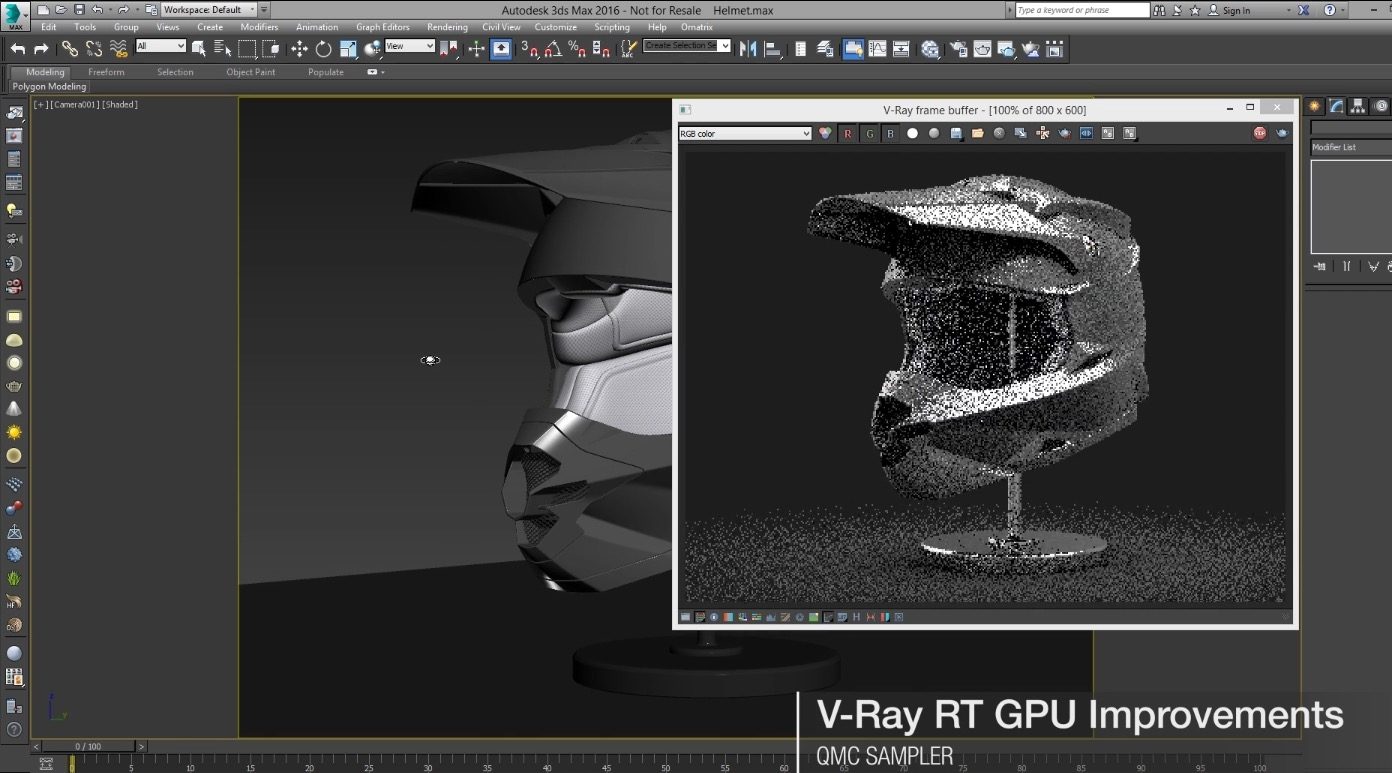Toggle the Percent Snap button

tap(577, 49)
